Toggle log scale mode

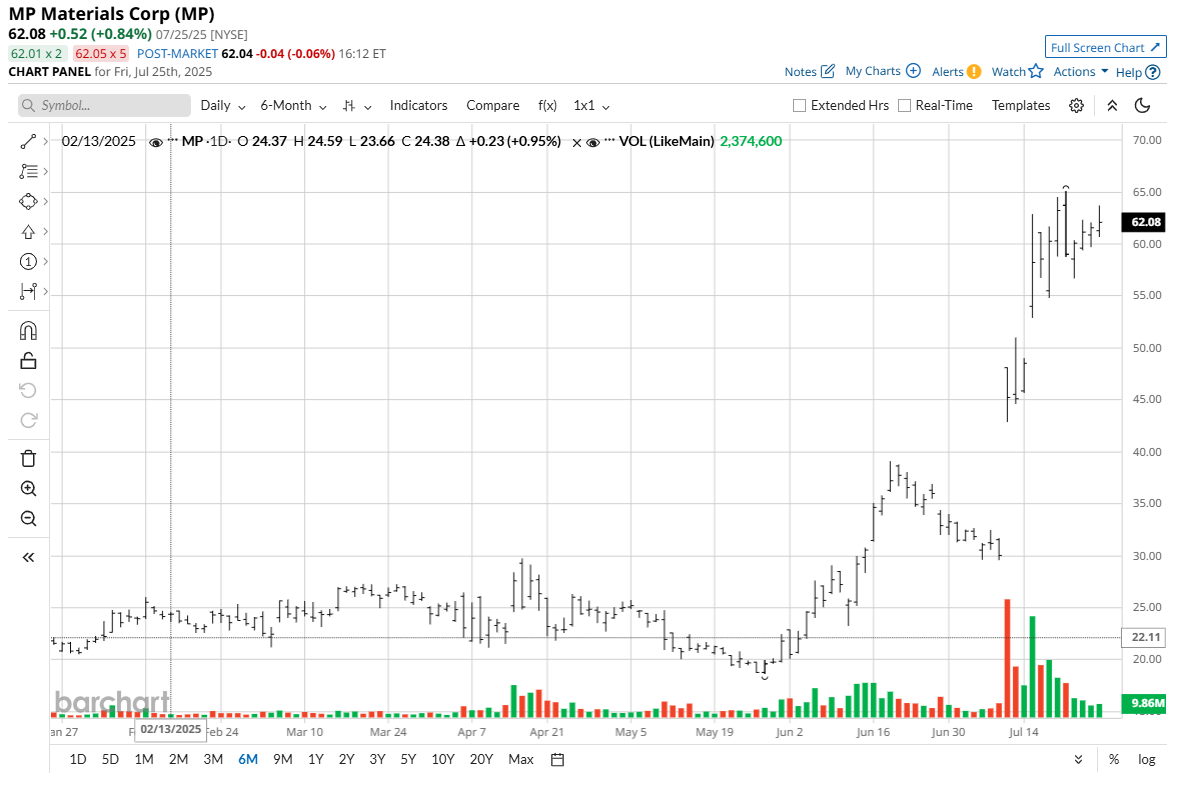click(x=1146, y=760)
